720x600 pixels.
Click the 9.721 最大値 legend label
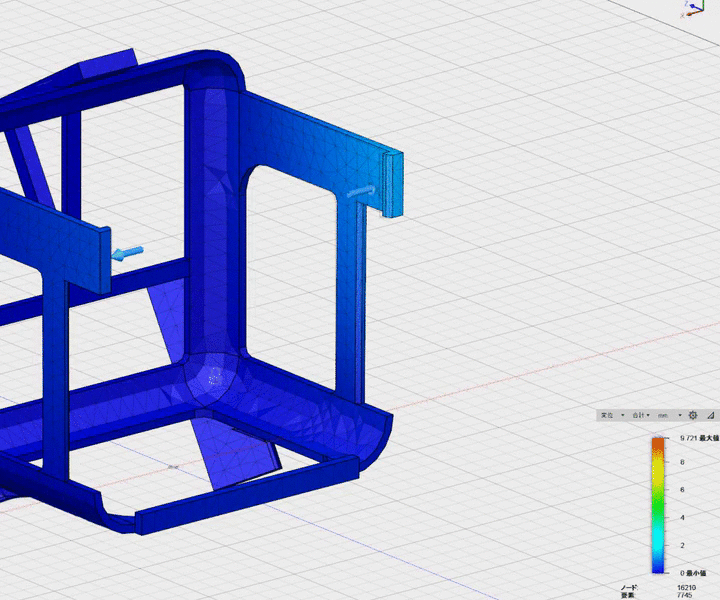[x=699, y=438]
